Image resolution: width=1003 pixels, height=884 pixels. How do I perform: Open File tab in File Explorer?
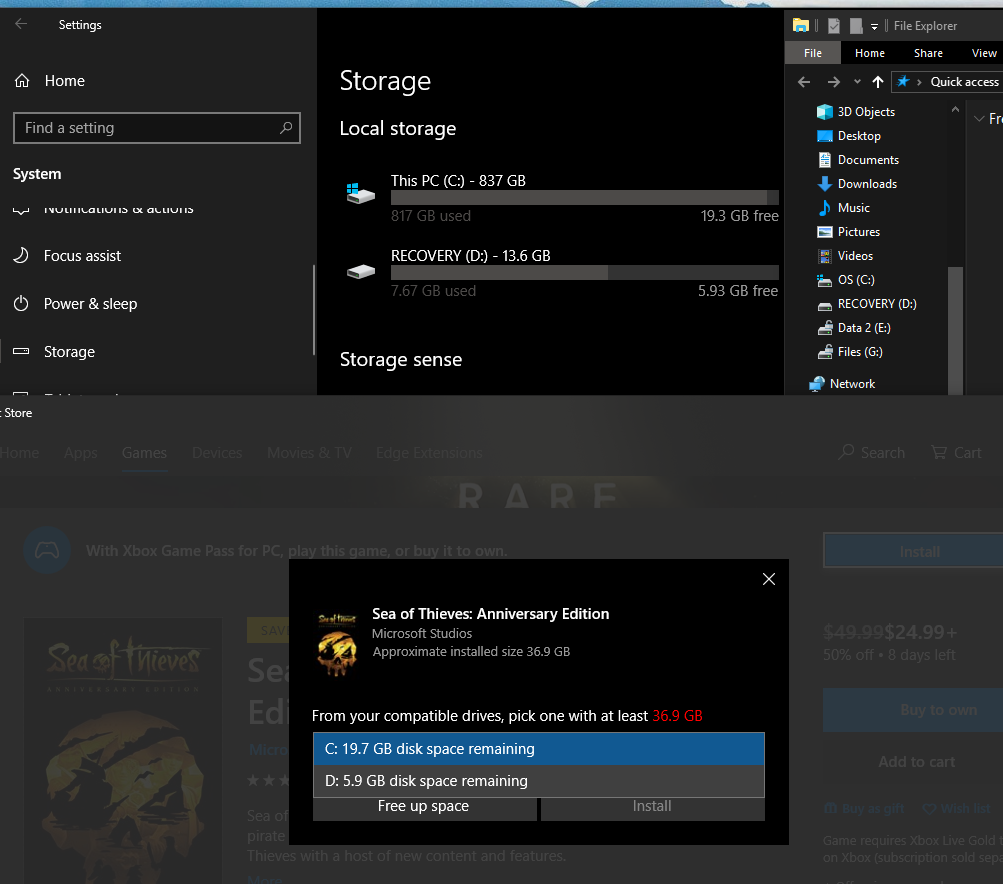[813, 53]
